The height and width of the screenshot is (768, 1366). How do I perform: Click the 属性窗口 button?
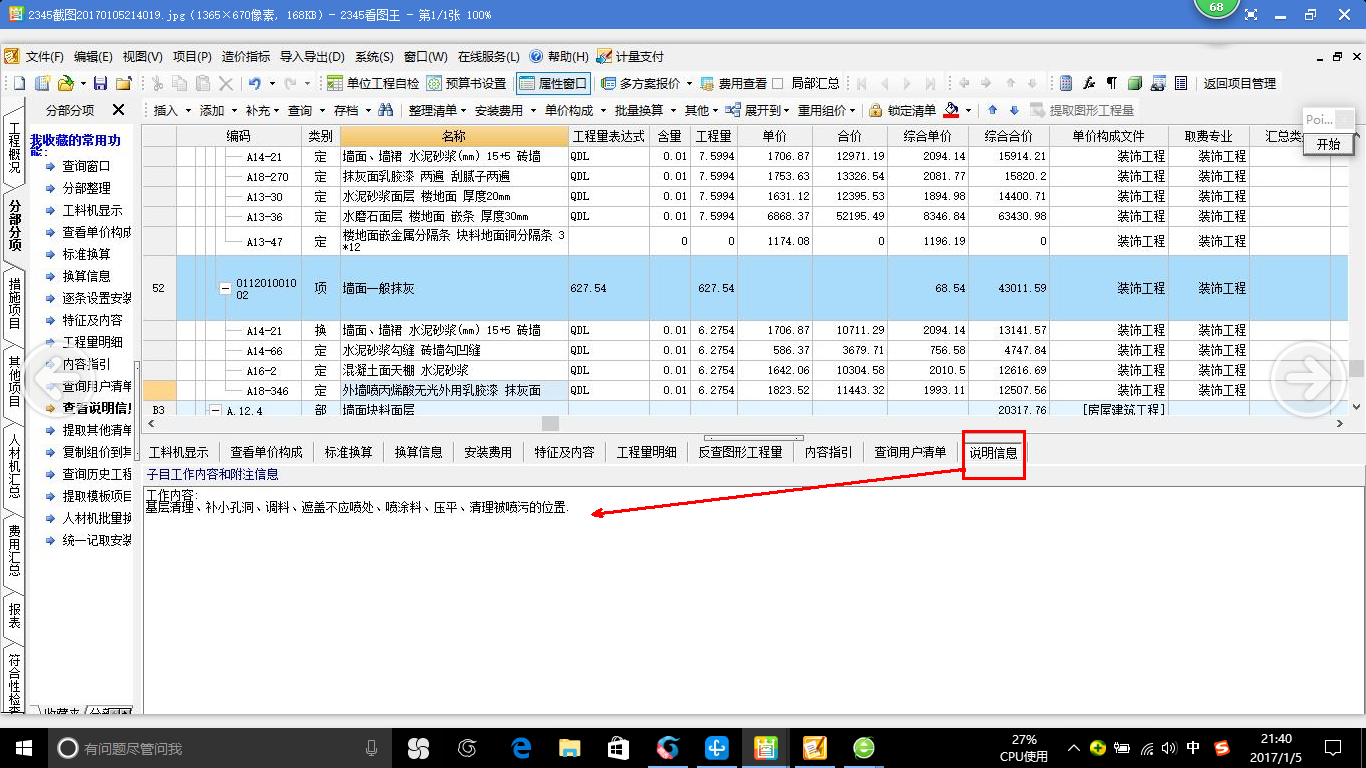point(553,84)
